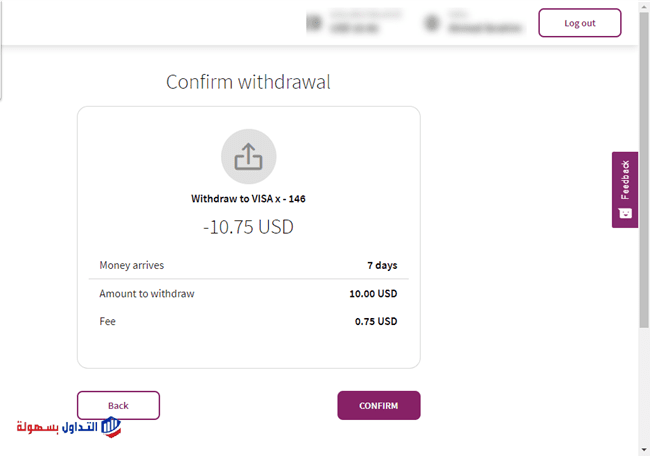Click the -10.75 USD total amount

tap(248, 227)
